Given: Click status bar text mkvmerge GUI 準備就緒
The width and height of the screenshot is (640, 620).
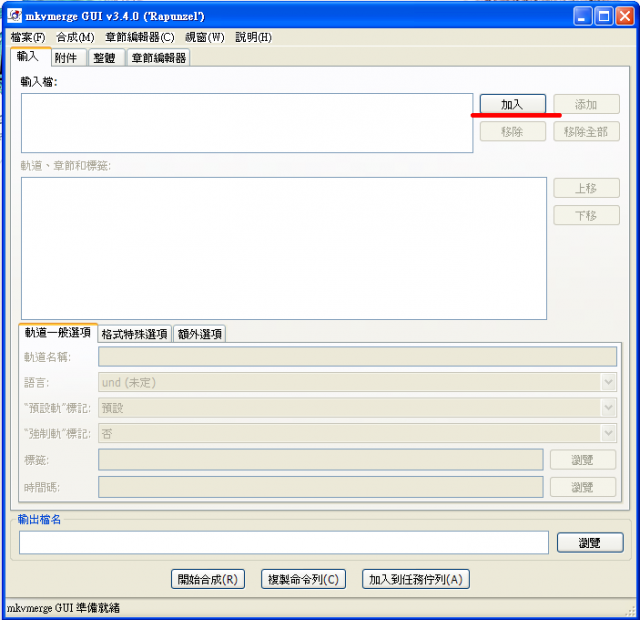Looking at the screenshot, I should click(63, 608).
